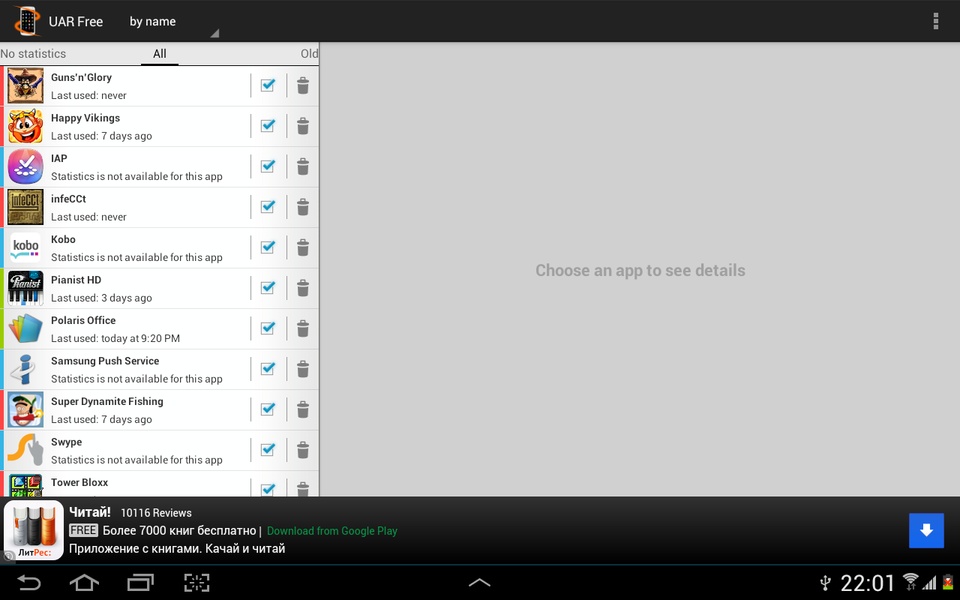Tap the trash icon beside infeCCt

[302, 207]
